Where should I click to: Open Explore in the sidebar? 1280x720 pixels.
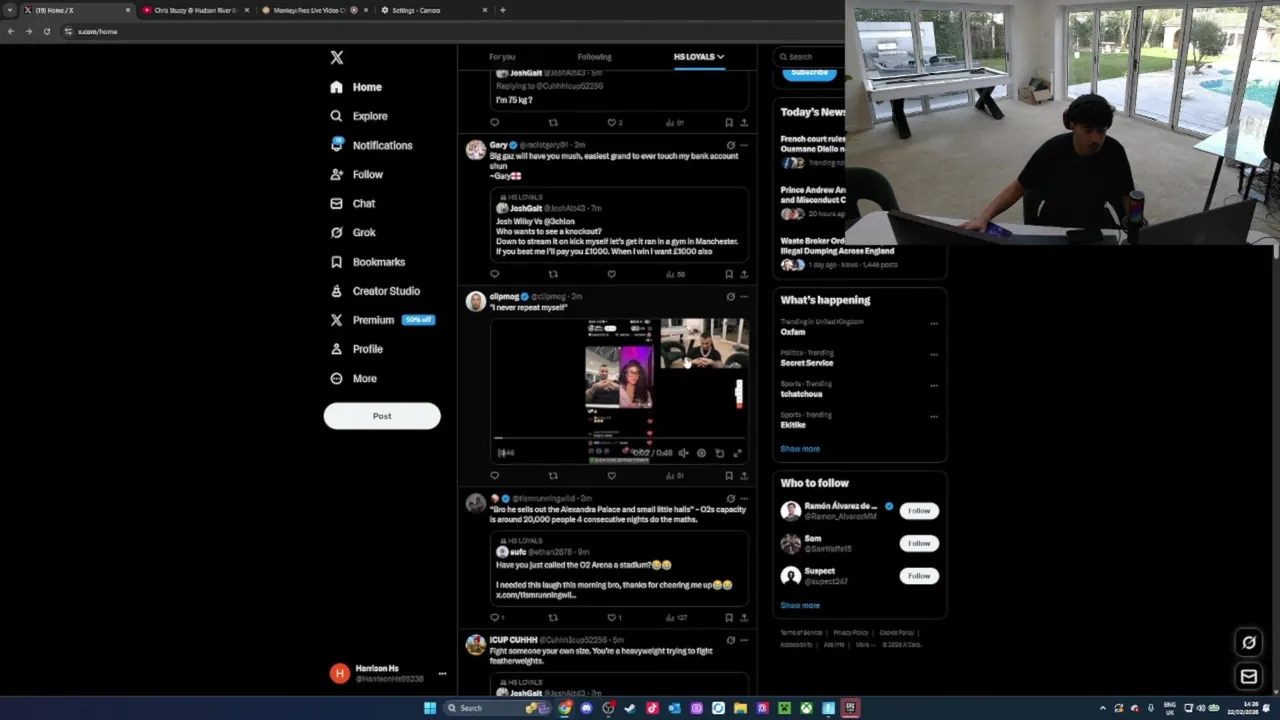[359, 116]
